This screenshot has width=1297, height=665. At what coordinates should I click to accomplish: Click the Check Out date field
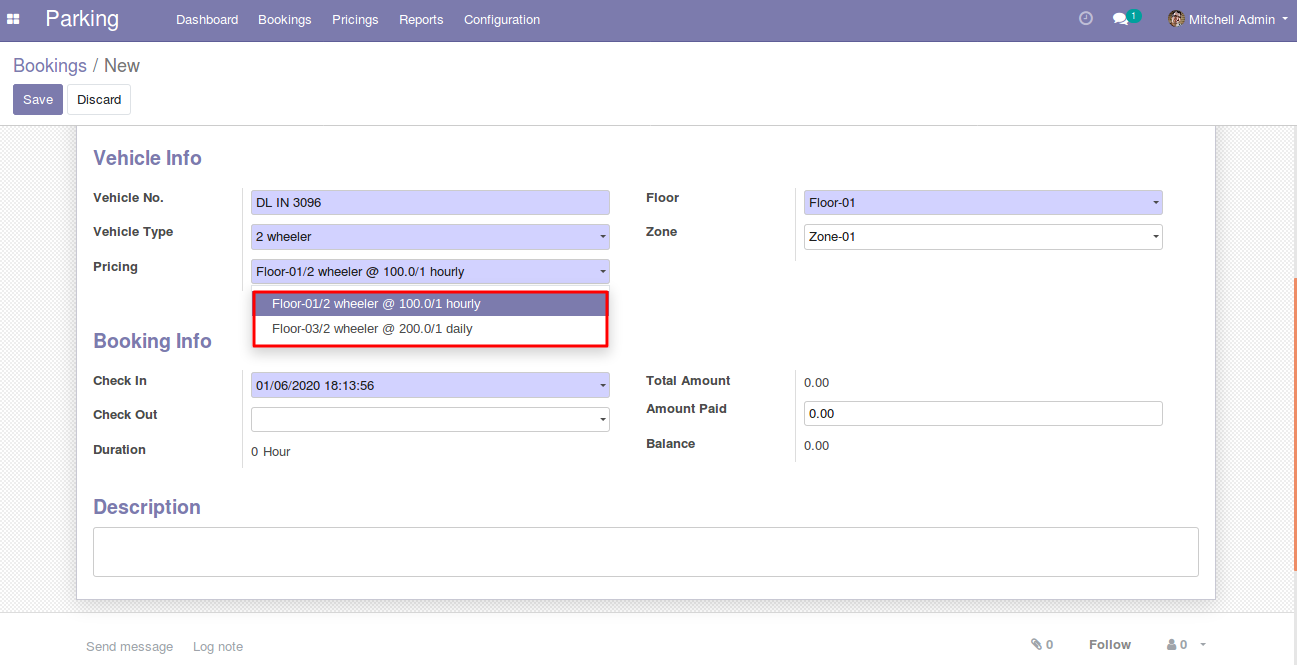tap(430, 419)
